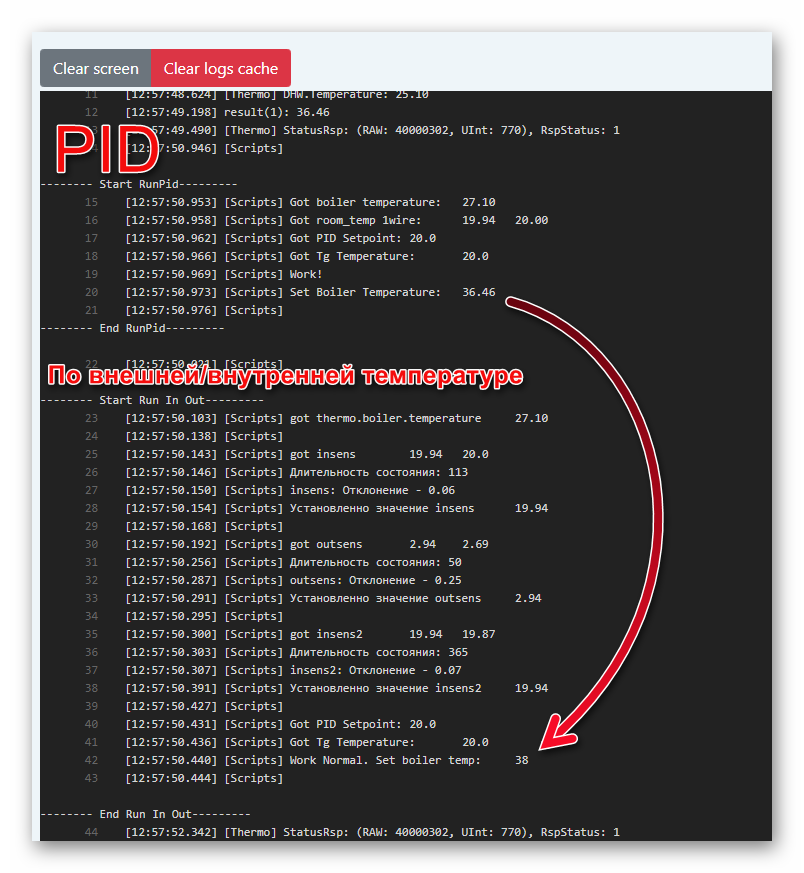Select log line 15 Got boiler temperature

310,202
